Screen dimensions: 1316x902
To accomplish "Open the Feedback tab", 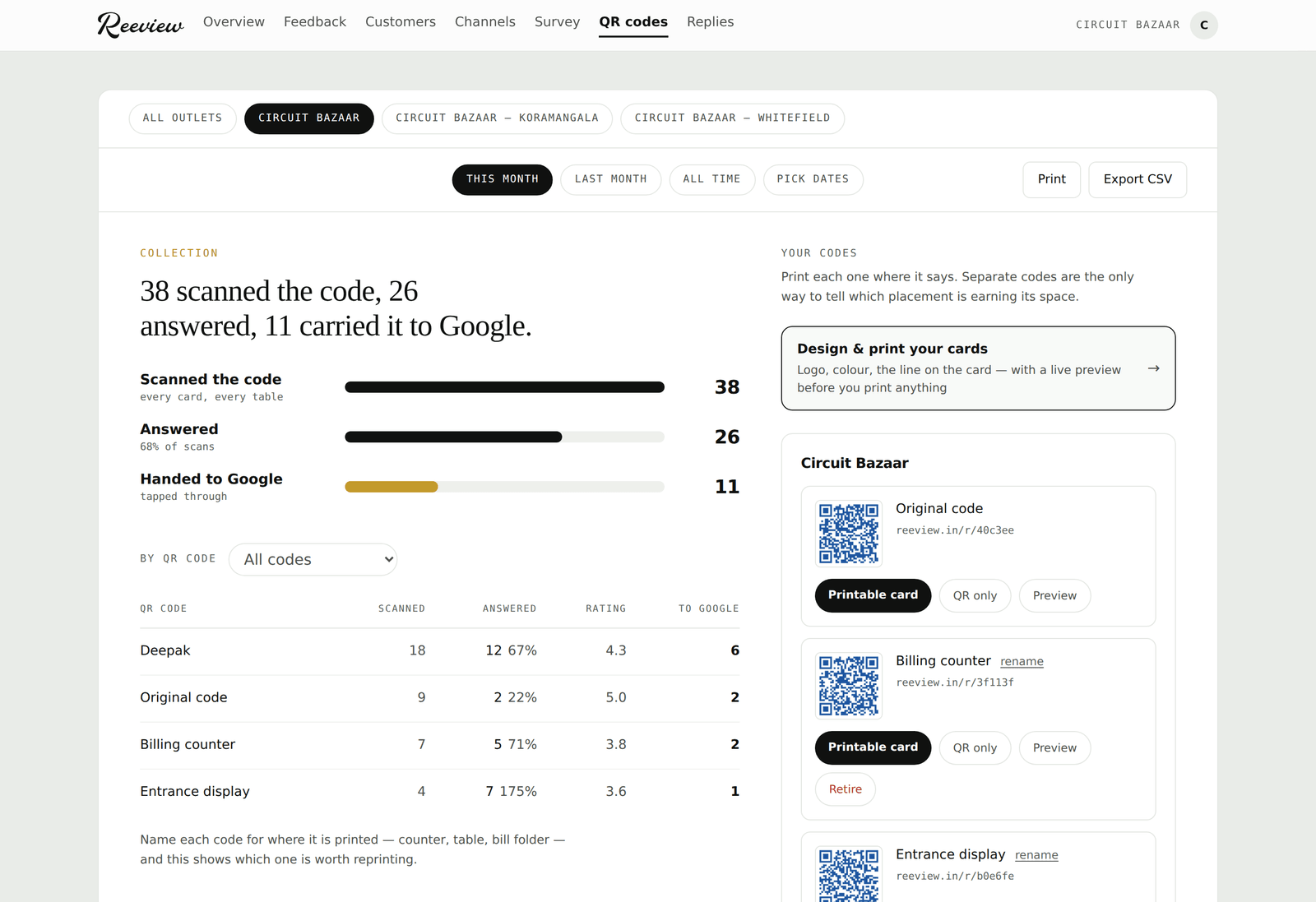I will click(315, 22).
